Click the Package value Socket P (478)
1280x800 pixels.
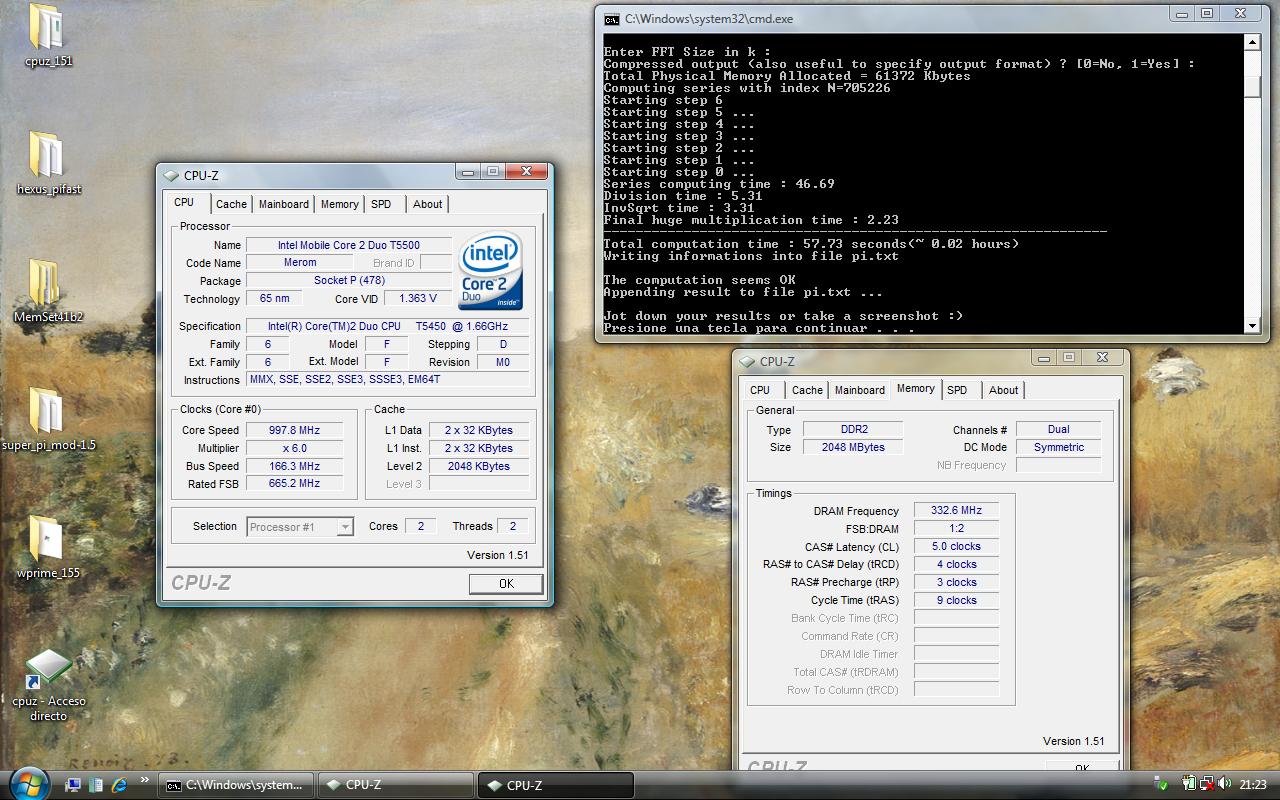coord(348,281)
